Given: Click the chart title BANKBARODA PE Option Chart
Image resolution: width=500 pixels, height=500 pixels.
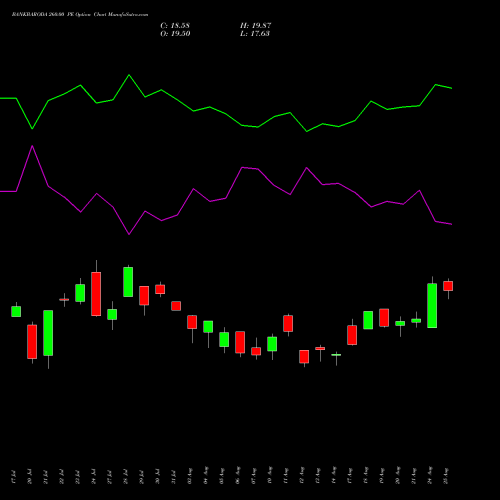Looking at the screenshot, I should pos(80,15).
